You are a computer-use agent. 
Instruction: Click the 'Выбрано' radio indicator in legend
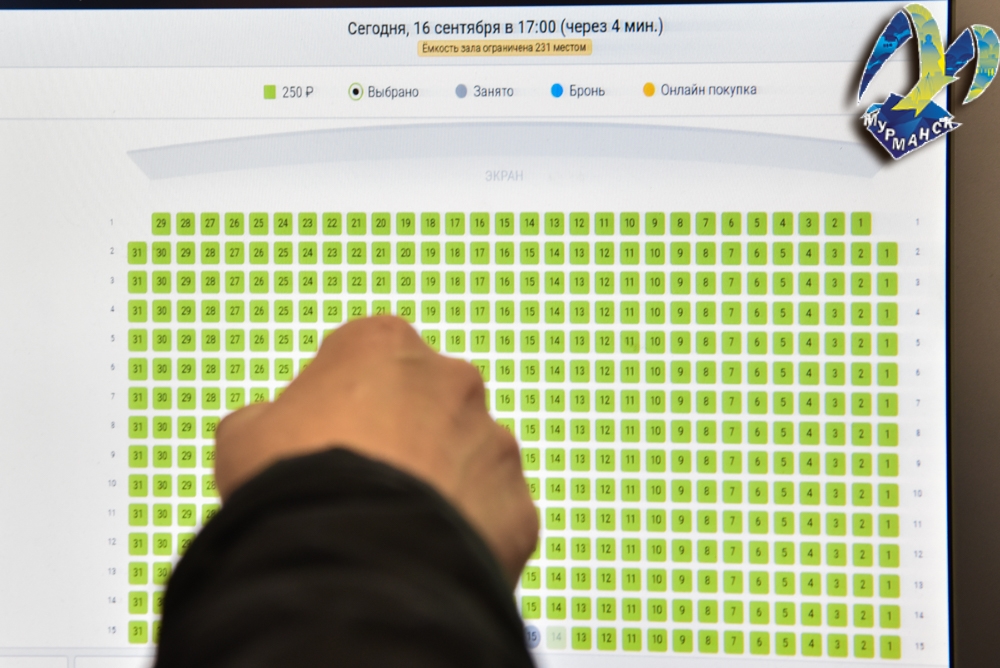tap(355, 92)
